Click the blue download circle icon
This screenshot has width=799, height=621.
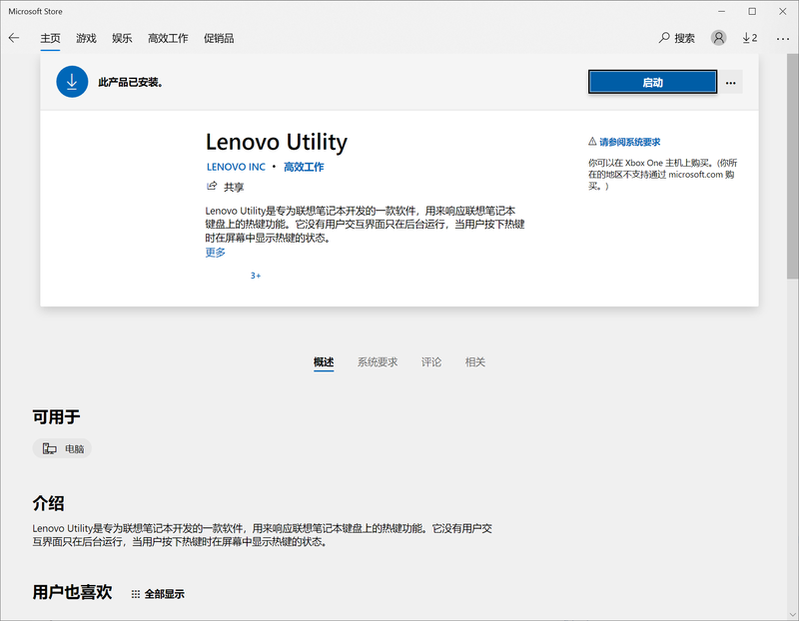(72, 82)
